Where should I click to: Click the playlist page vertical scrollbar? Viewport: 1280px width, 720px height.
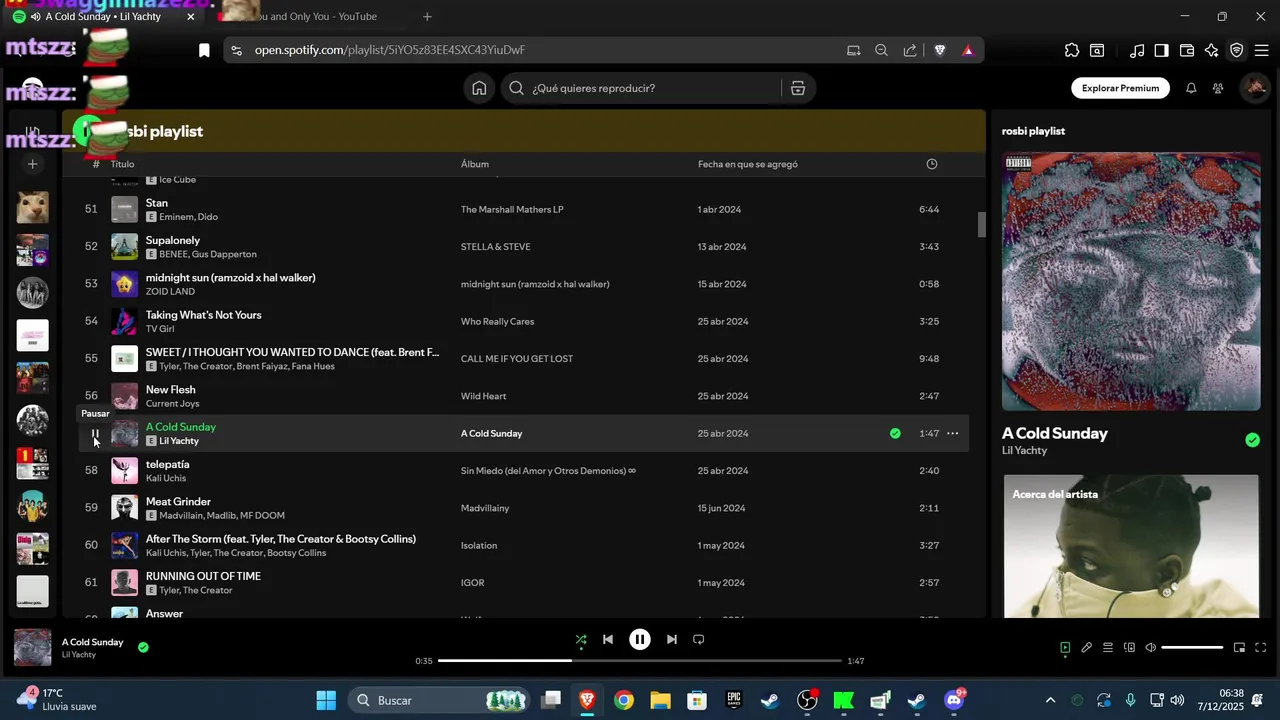tap(982, 225)
